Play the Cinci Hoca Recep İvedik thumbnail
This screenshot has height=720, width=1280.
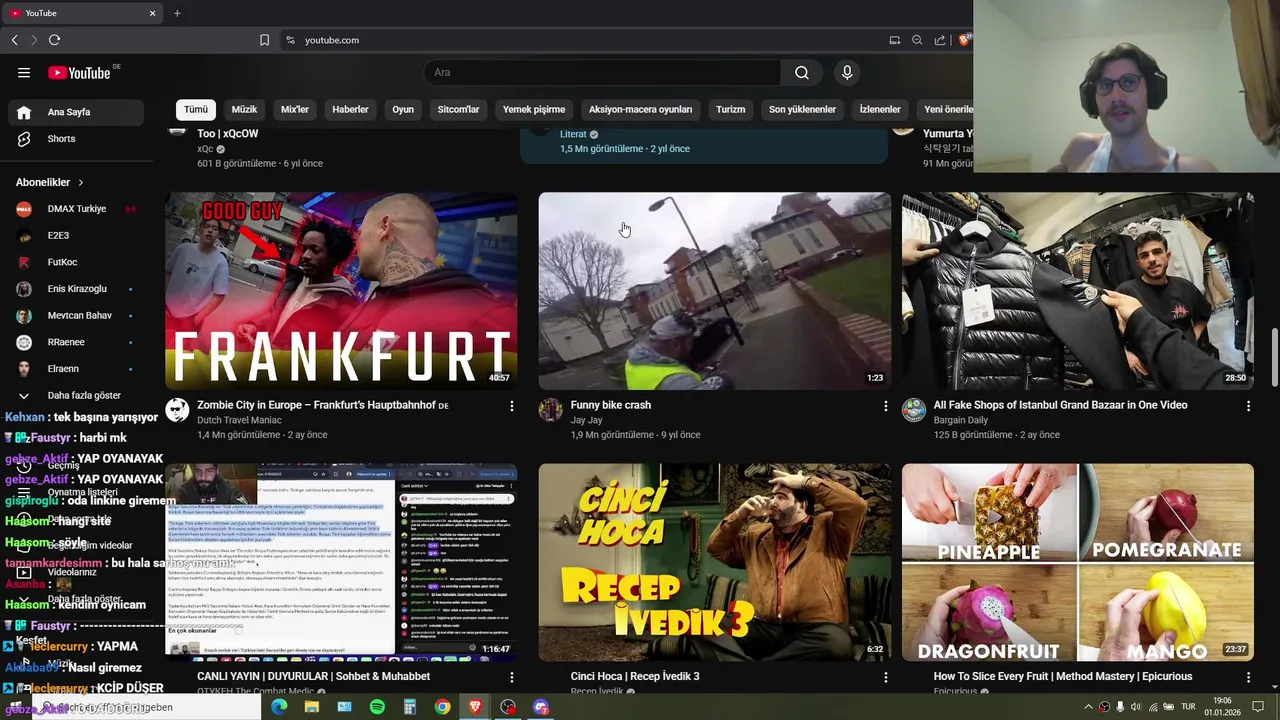coord(715,562)
